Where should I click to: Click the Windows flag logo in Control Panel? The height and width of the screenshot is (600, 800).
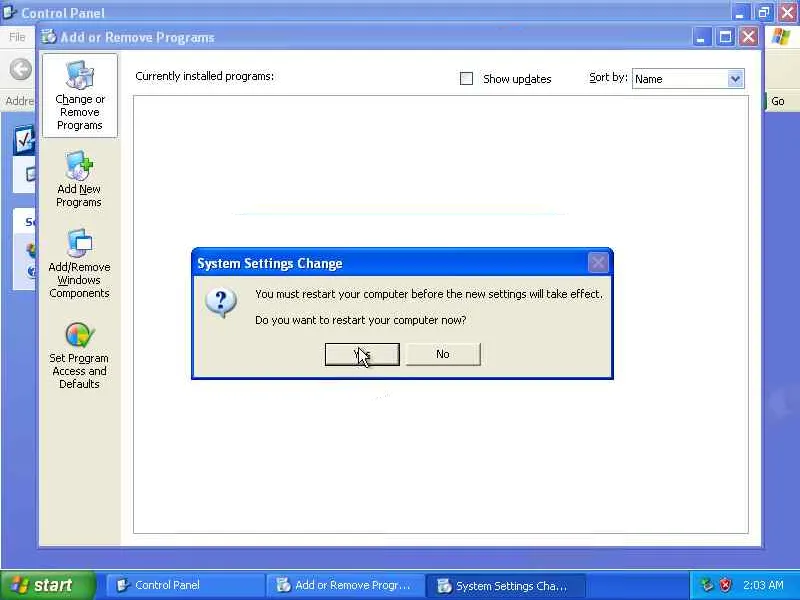[x=781, y=37]
